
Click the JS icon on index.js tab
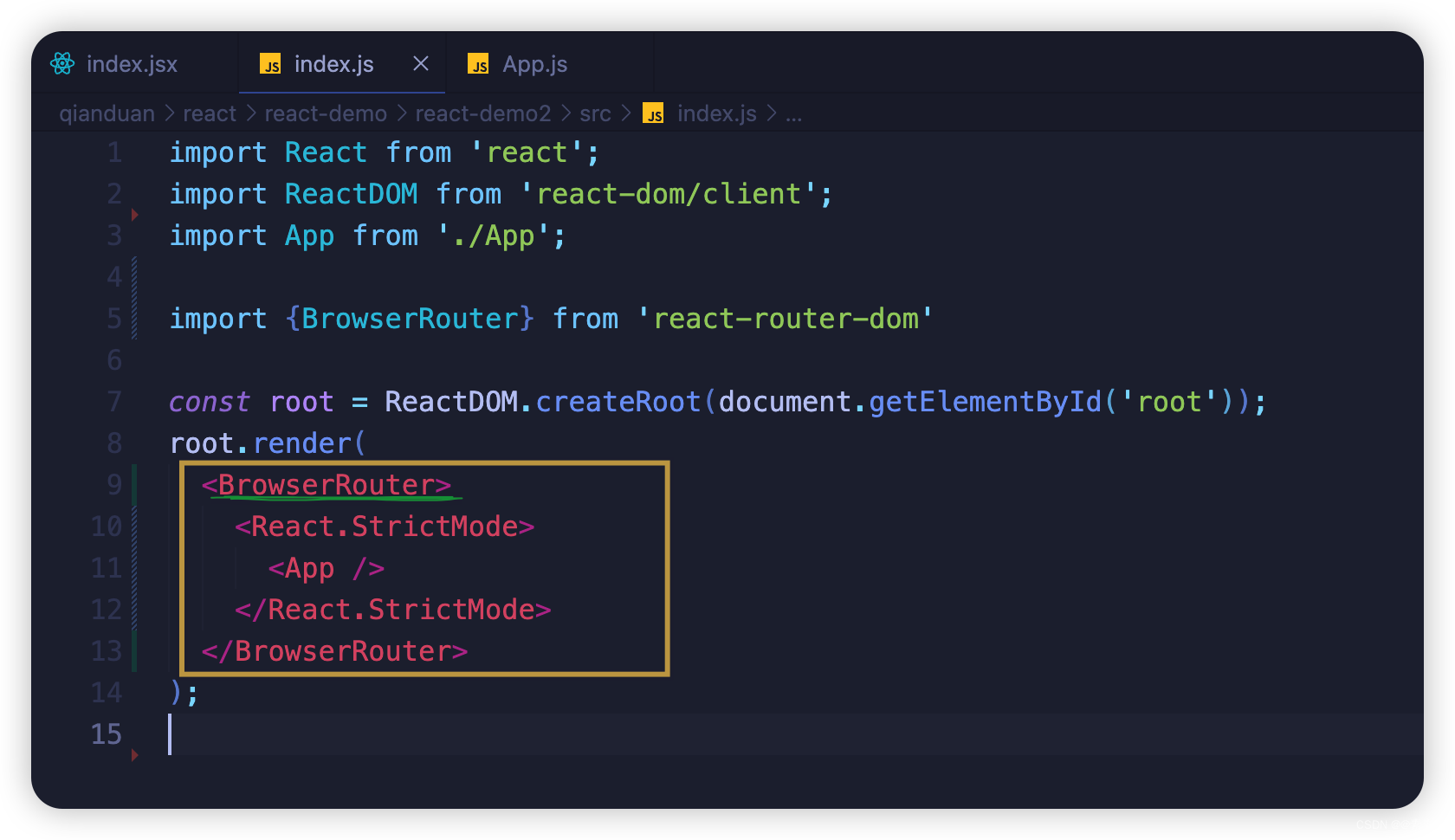pos(271,64)
